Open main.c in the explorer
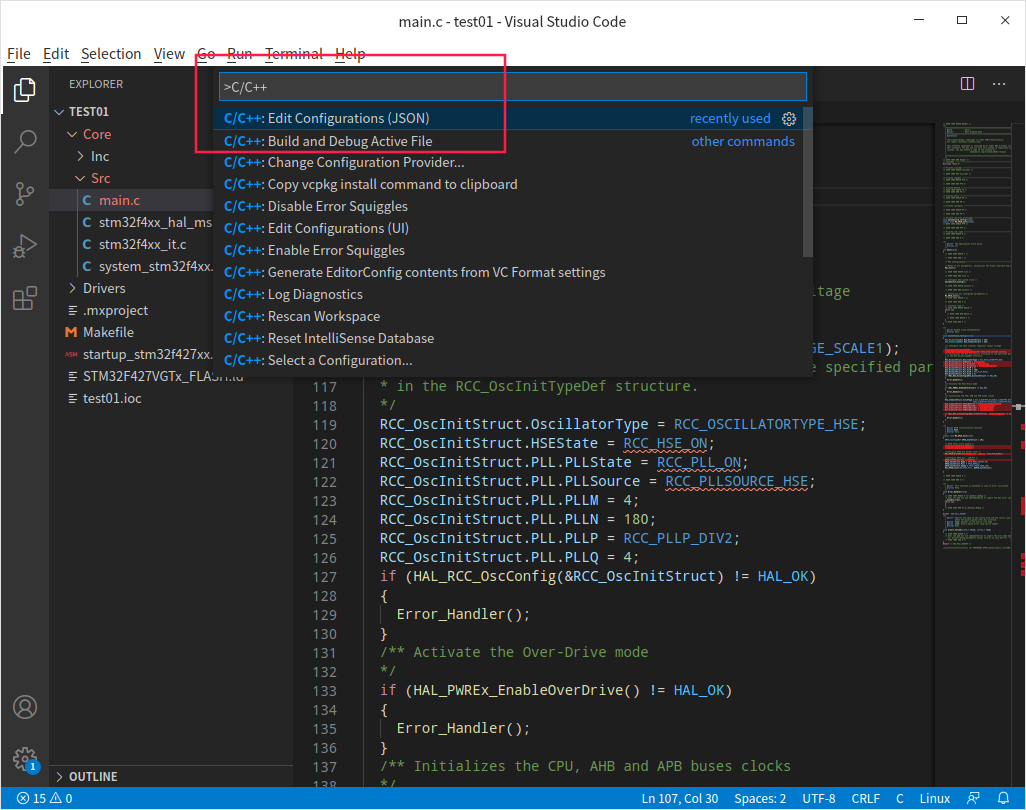 tap(119, 200)
